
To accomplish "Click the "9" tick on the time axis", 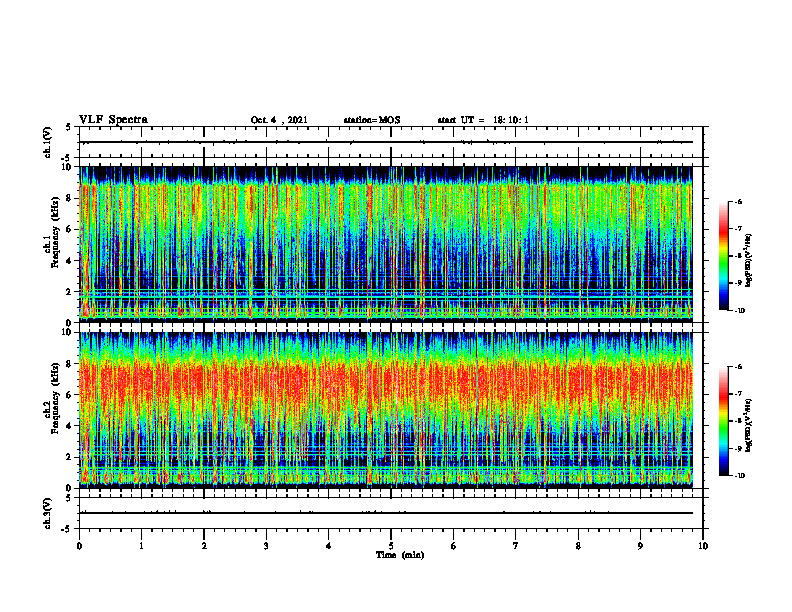I will (x=640, y=546).
